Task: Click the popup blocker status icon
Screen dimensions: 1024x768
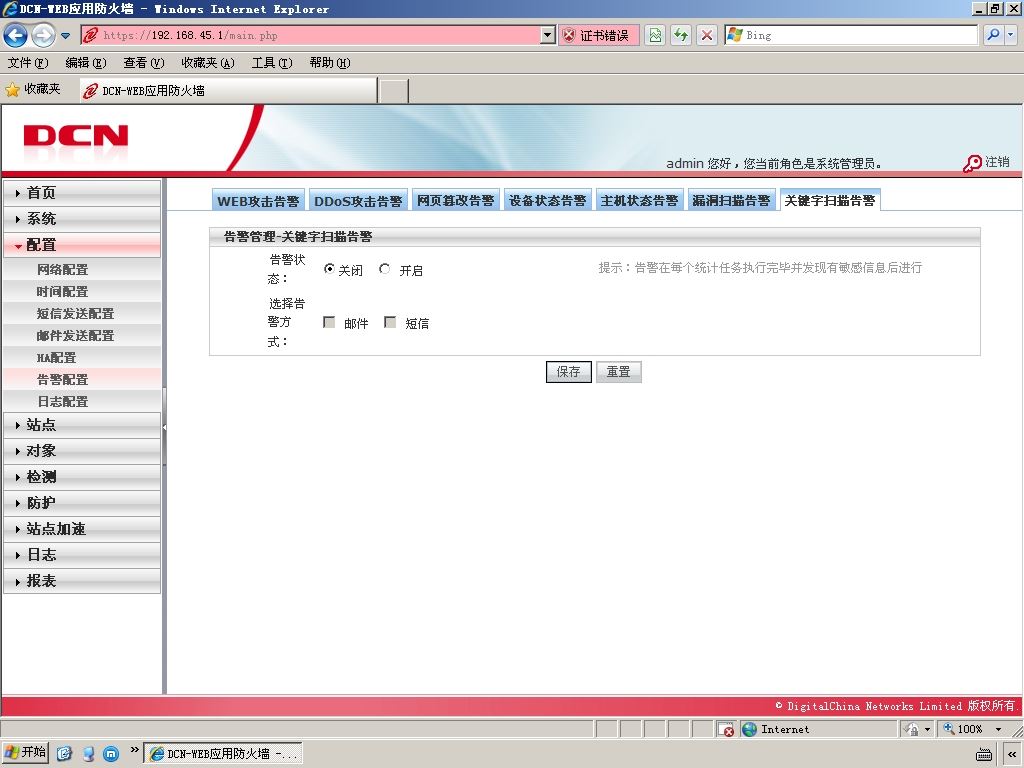Action: [725, 729]
